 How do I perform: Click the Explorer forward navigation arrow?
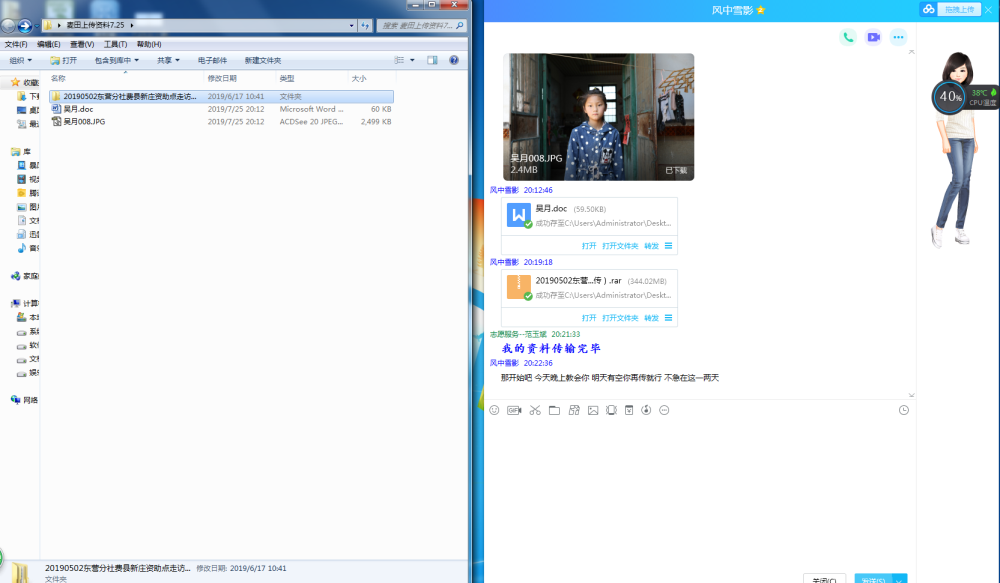(x=24, y=26)
